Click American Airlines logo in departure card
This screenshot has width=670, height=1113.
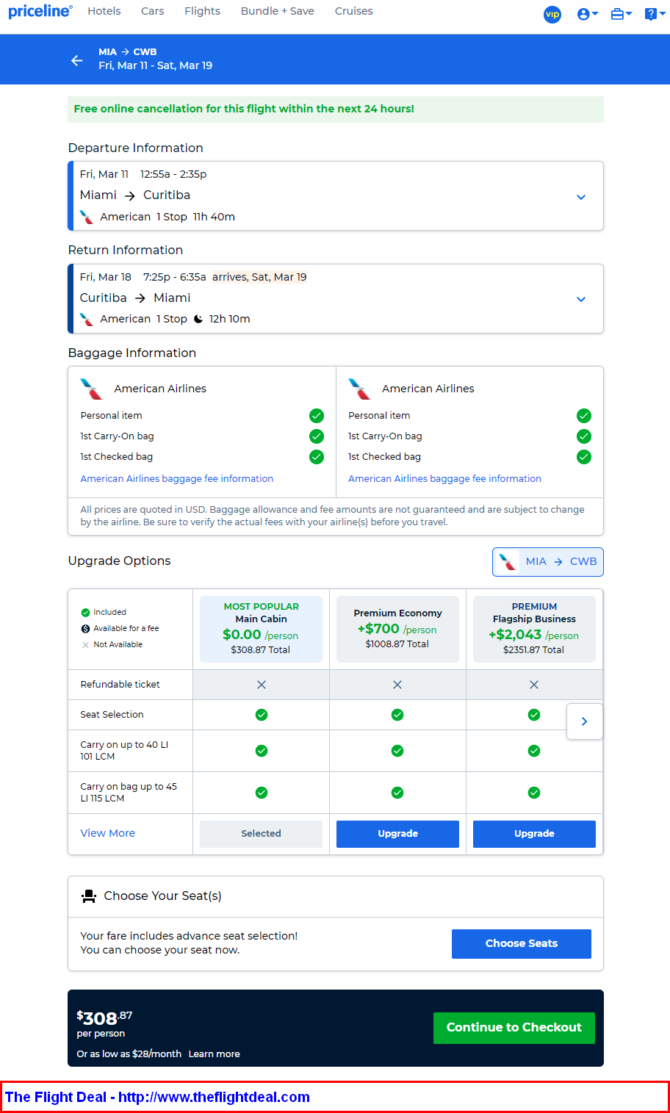coord(87,217)
